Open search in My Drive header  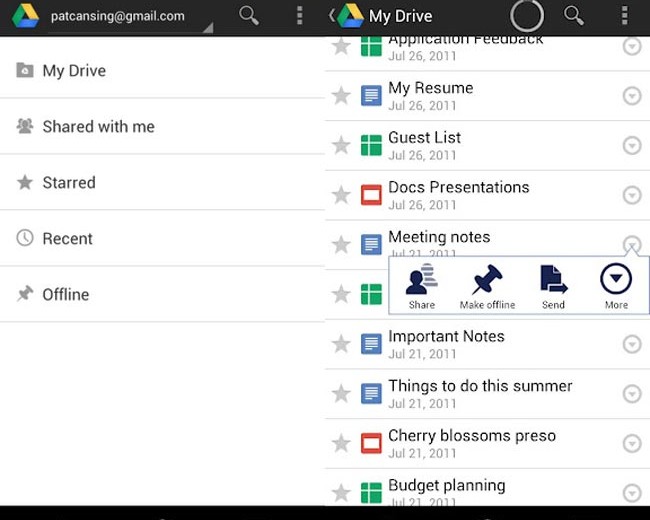[574, 16]
